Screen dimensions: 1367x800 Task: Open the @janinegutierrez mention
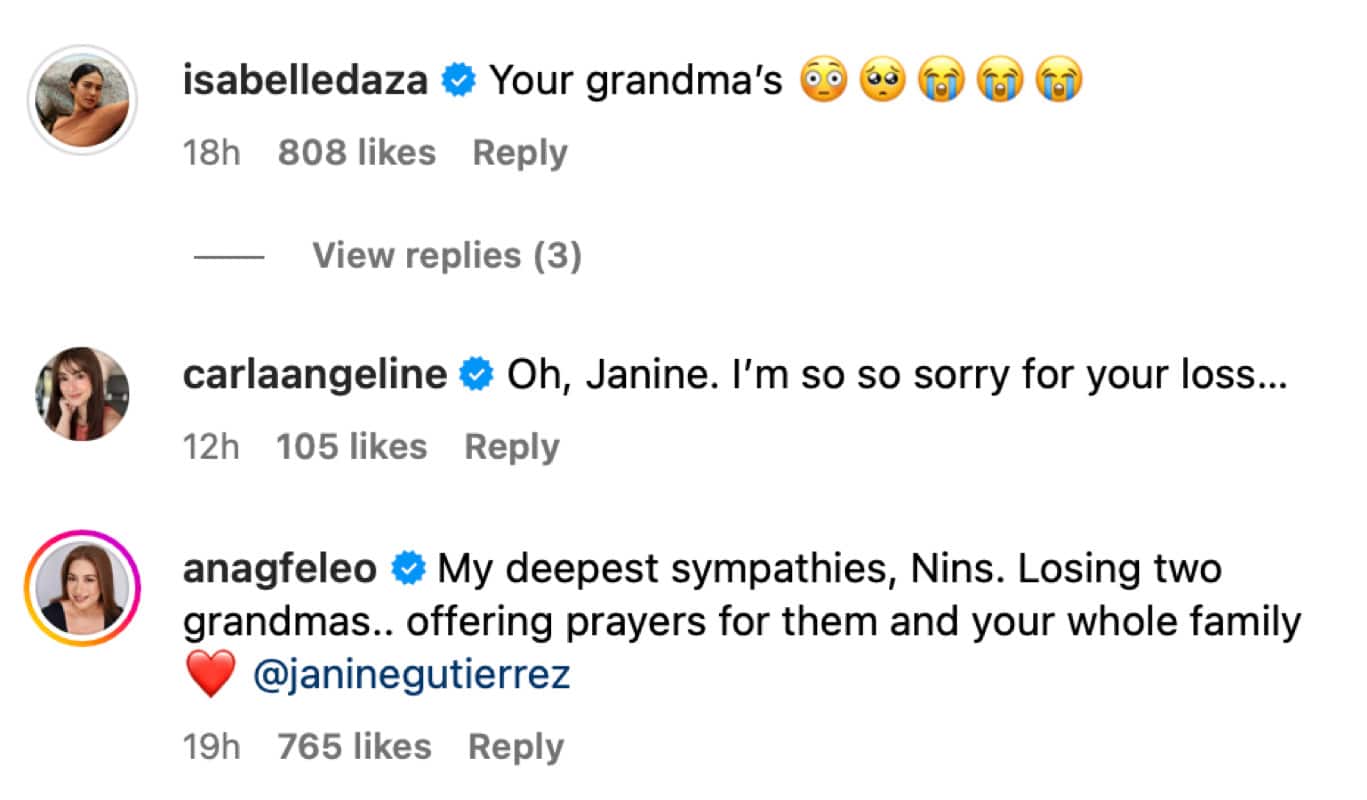[412, 675]
